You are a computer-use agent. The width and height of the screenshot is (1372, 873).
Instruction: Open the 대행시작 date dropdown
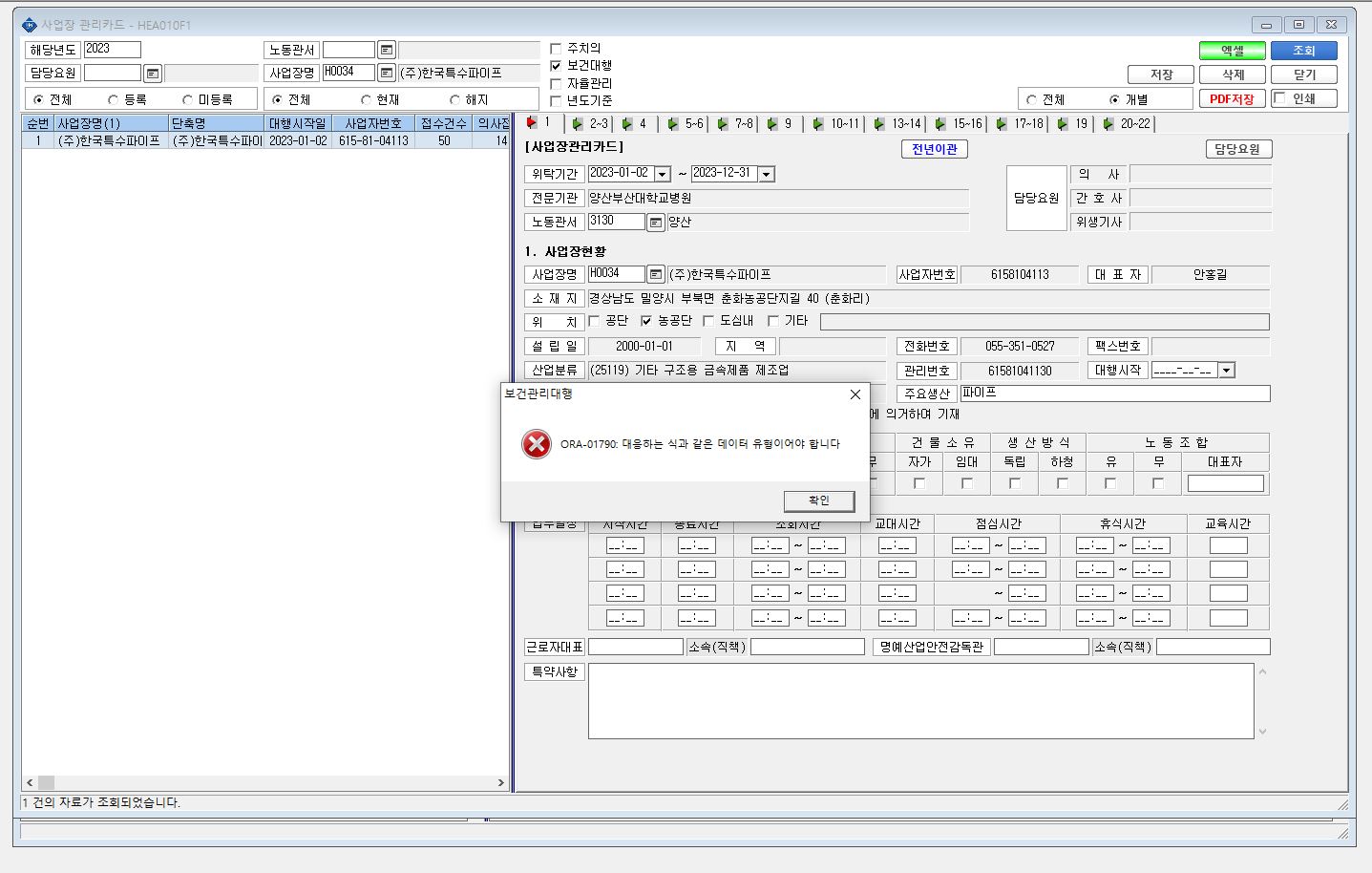pyautogui.click(x=1227, y=371)
